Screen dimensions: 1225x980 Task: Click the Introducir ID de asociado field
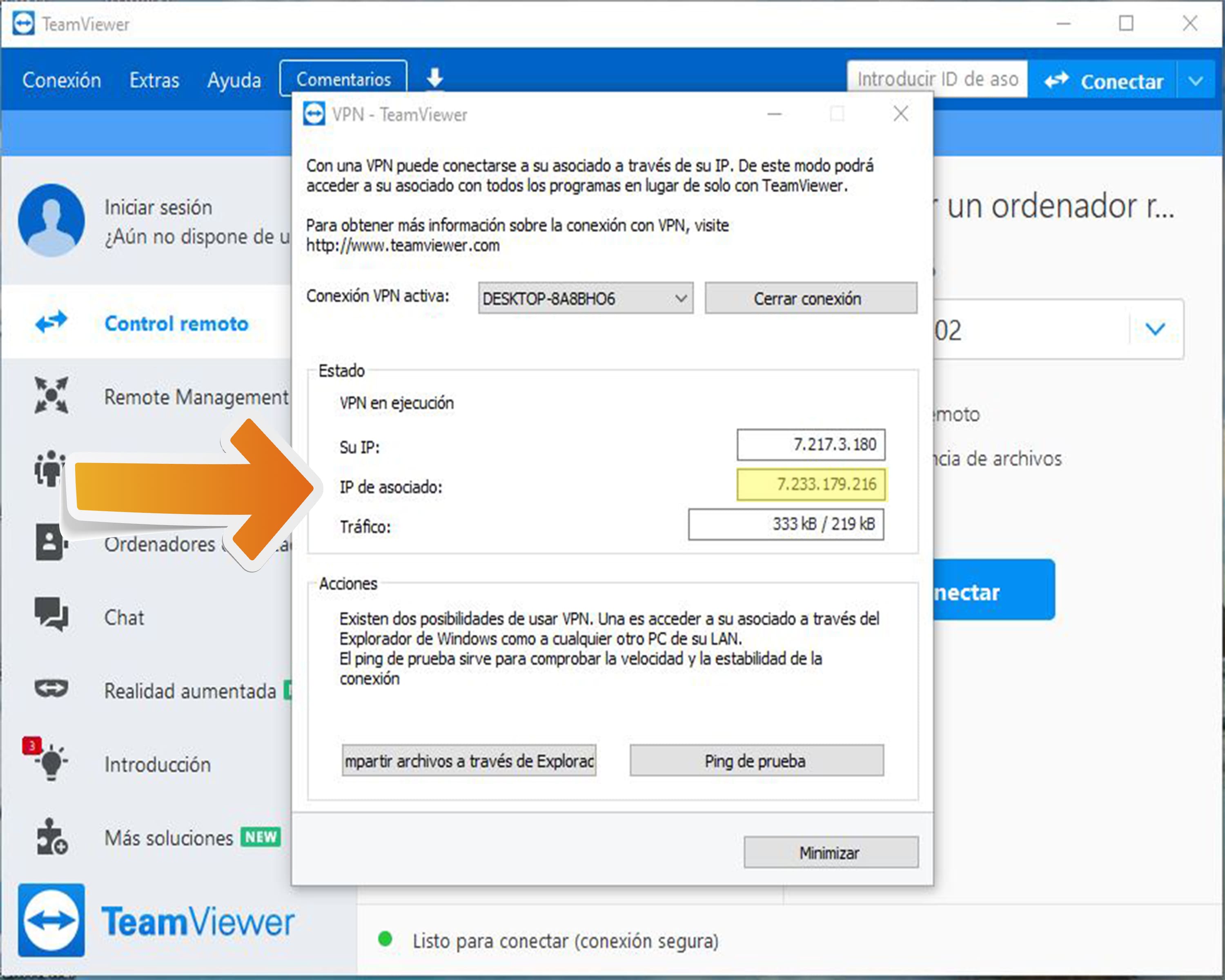pos(937,79)
